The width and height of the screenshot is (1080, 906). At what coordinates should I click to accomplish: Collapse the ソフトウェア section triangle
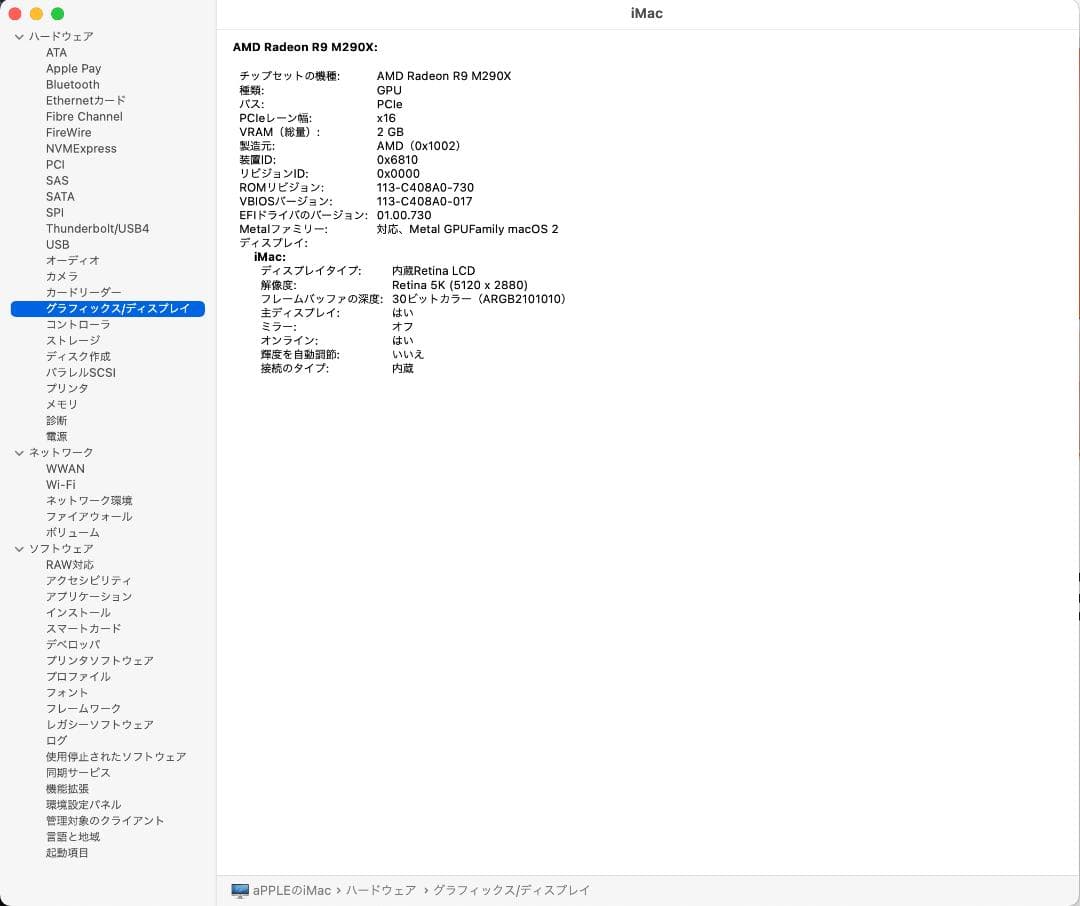coord(18,548)
